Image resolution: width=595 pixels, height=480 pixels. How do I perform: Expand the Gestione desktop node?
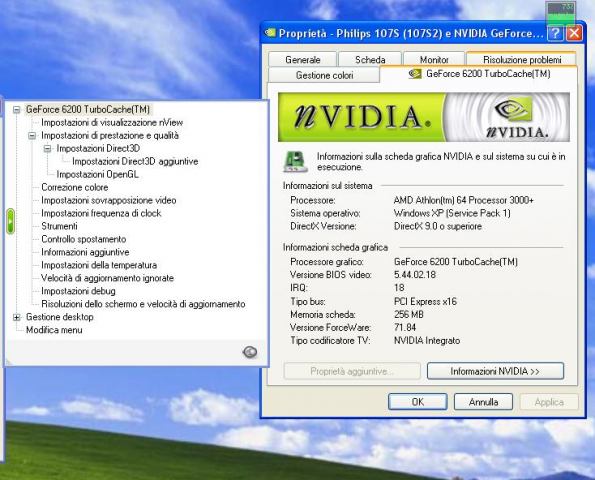(x=17, y=317)
